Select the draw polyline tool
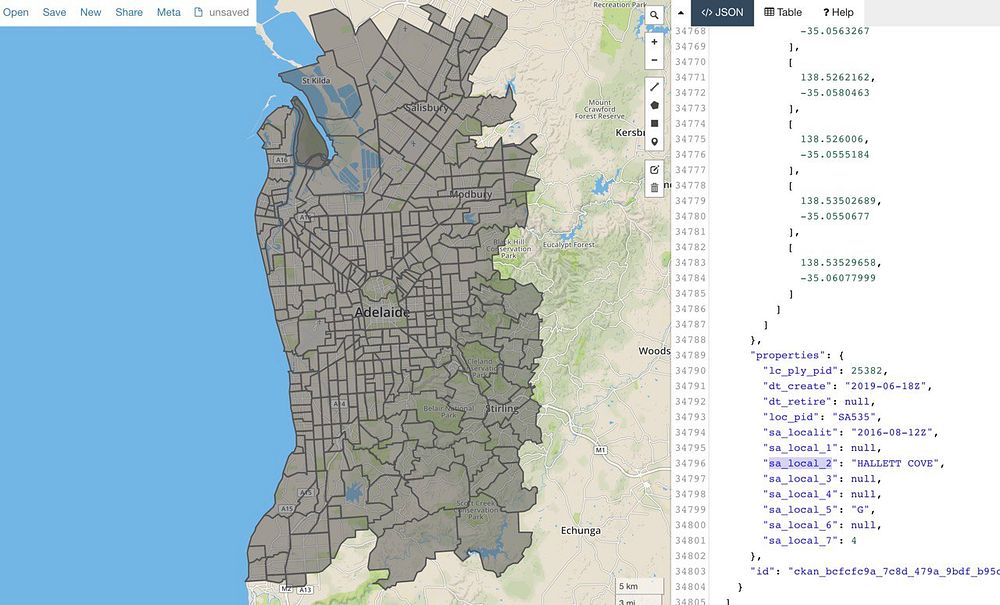 coord(654,87)
